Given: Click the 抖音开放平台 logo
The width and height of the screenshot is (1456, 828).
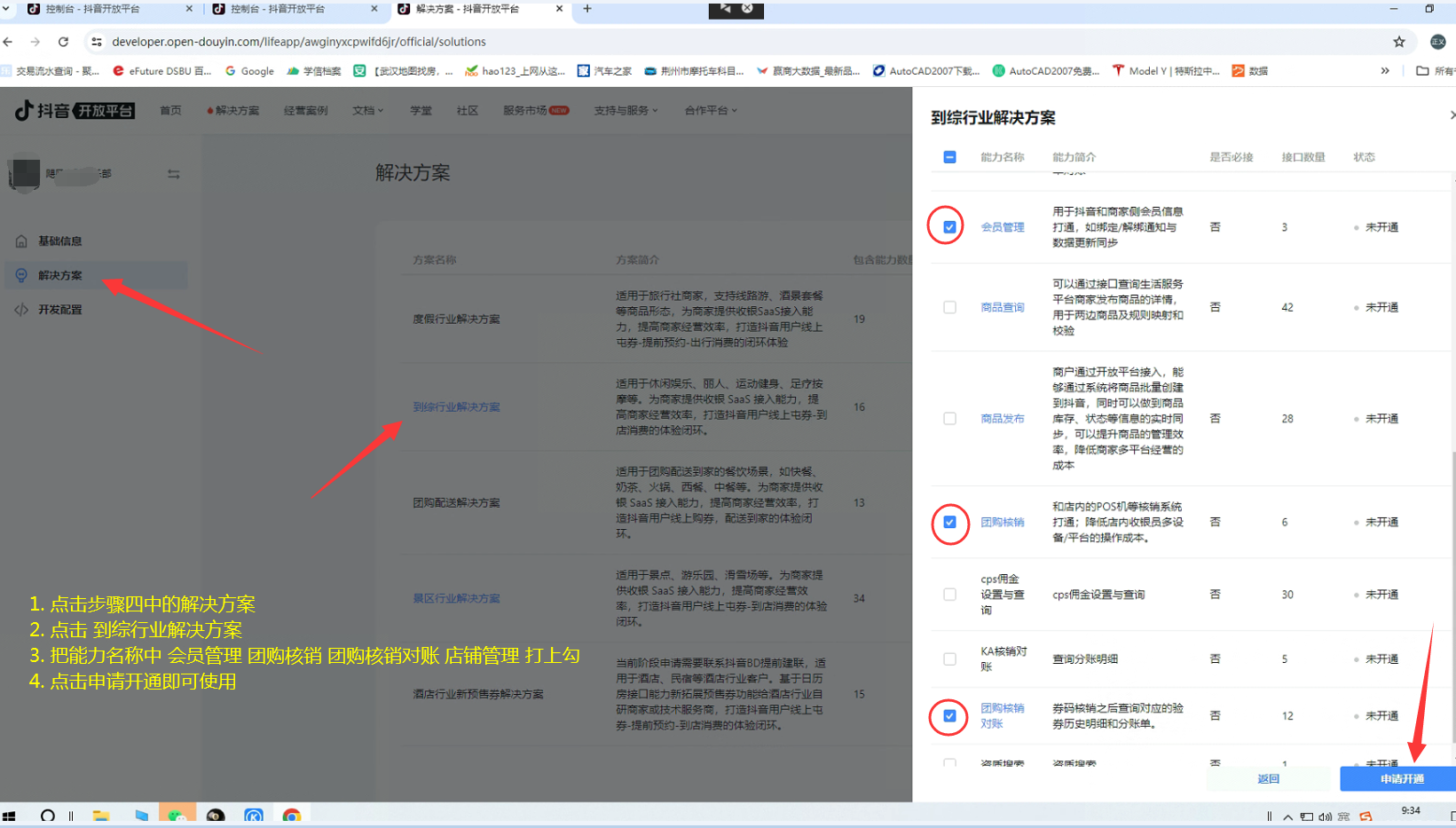Looking at the screenshot, I should pyautogui.click(x=75, y=111).
